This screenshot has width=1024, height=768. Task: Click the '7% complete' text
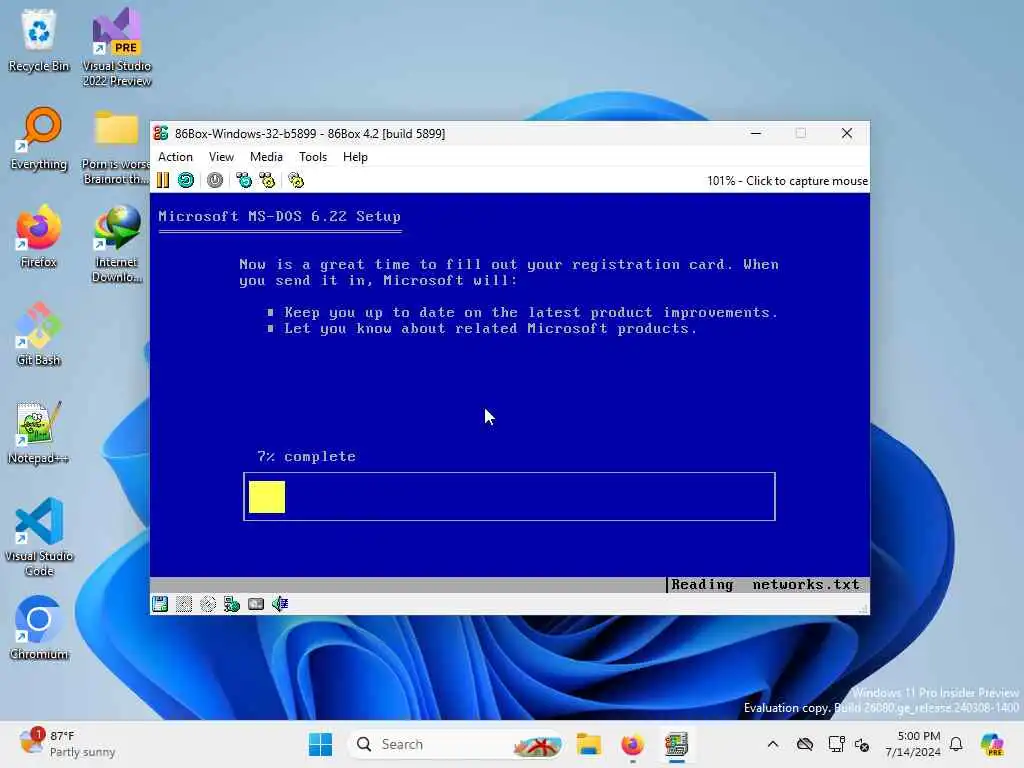coord(307,456)
